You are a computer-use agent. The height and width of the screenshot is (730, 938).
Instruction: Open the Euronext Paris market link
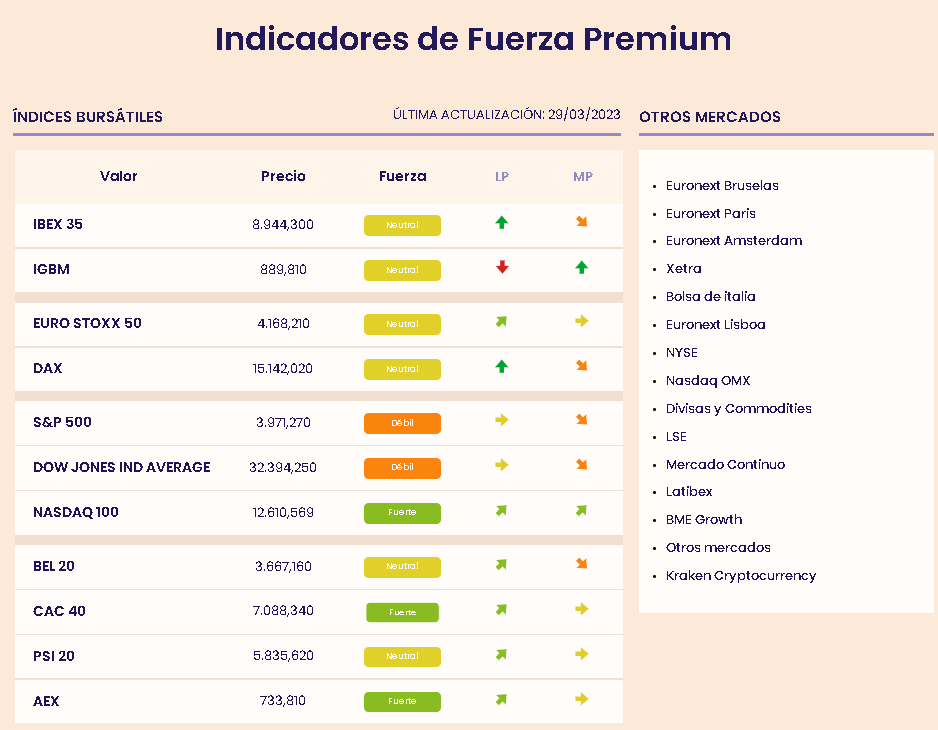click(x=710, y=213)
